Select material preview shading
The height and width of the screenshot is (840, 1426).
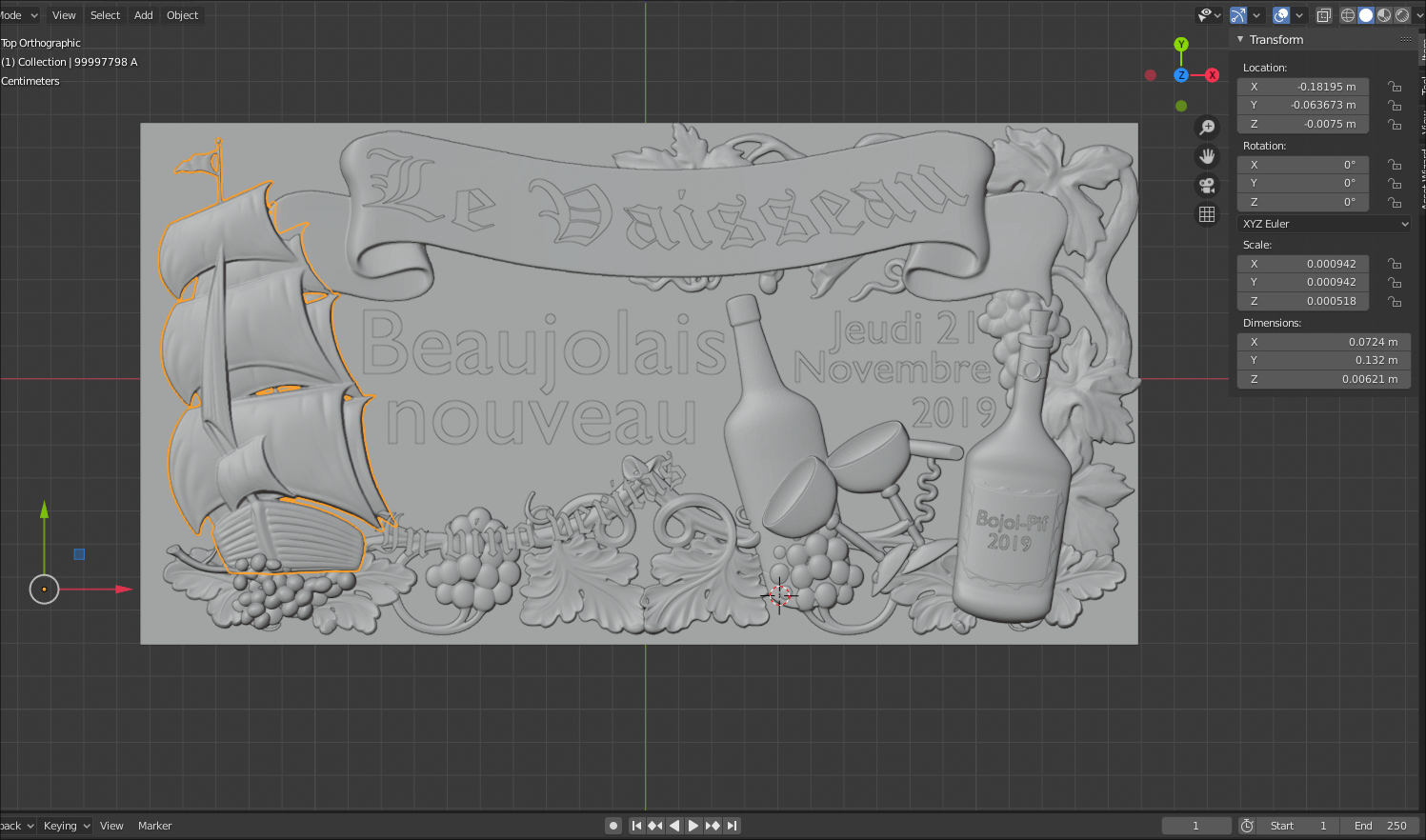click(x=1384, y=15)
